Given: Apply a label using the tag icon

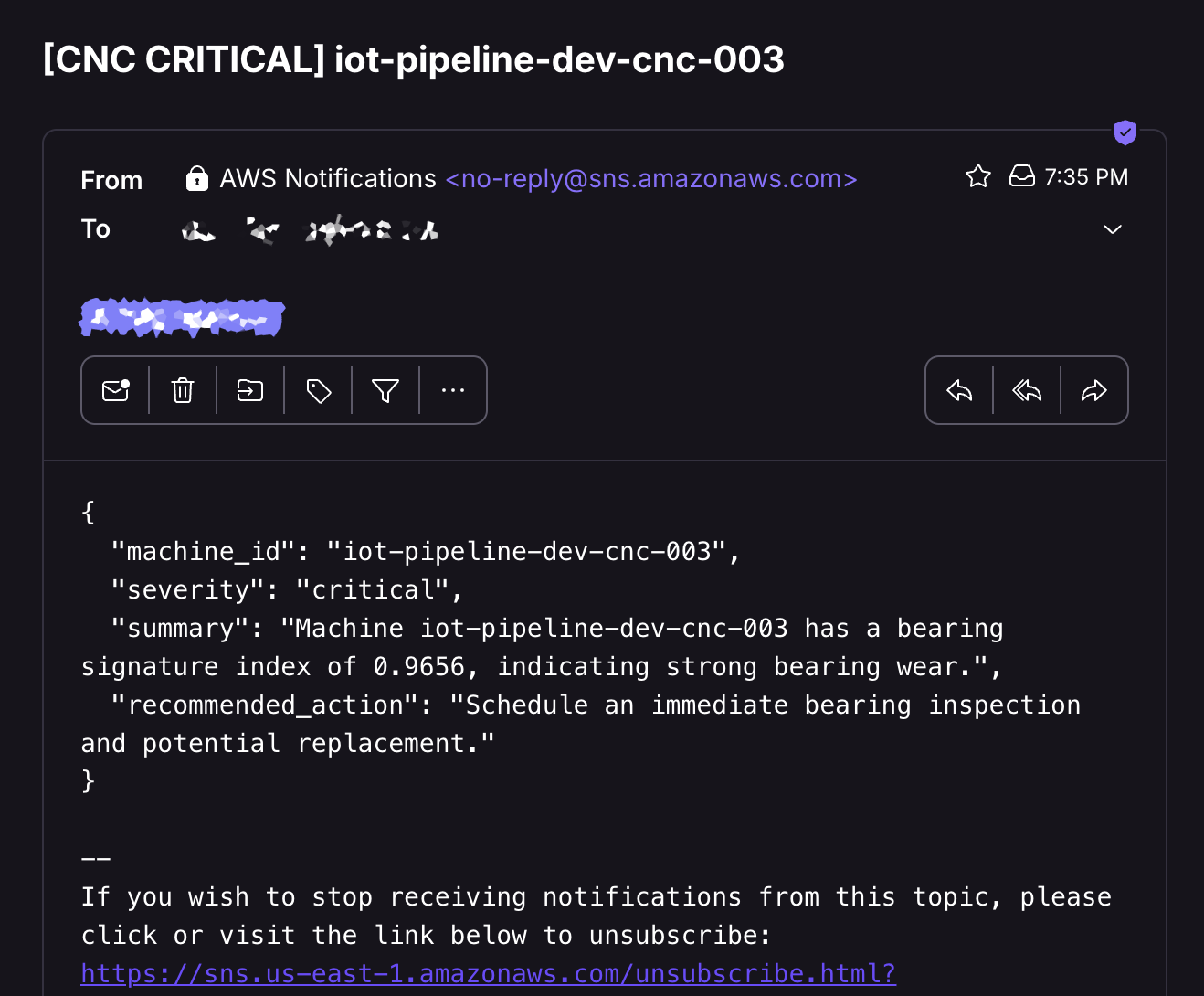Looking at the screenshot, I should (x=318, y=391).
